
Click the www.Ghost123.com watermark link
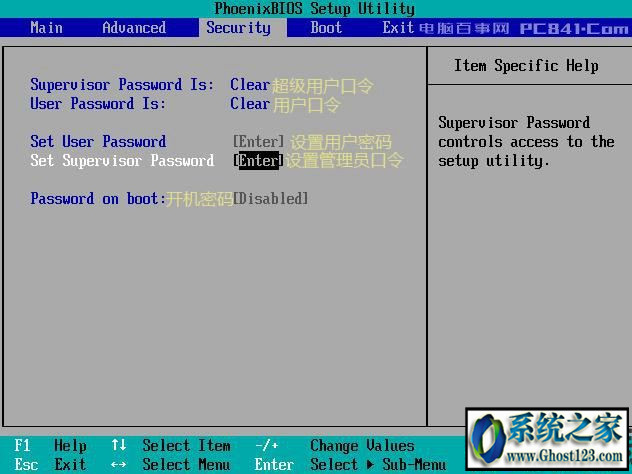click(x=564, y=456)
